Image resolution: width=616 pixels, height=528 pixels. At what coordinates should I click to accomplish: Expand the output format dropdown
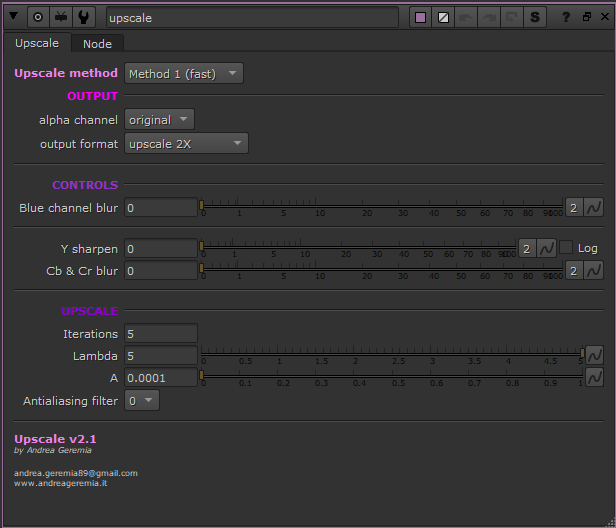point(186,144)
